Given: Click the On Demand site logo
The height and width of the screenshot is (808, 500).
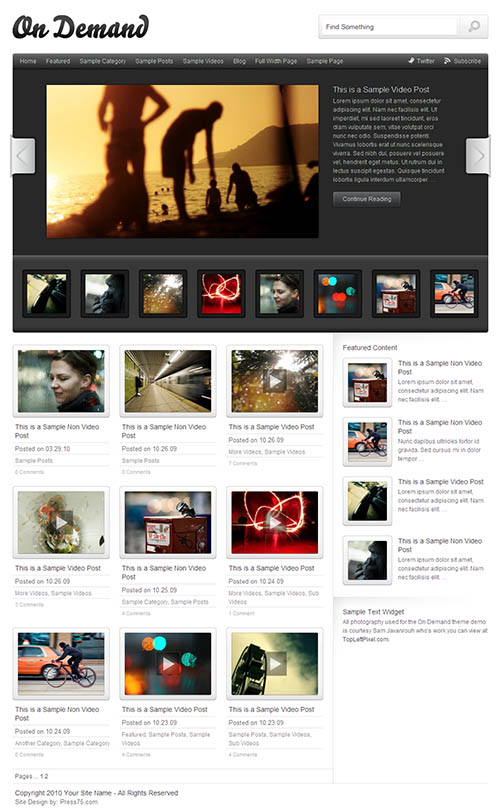Looking at the screenshot, I should 80,27.
